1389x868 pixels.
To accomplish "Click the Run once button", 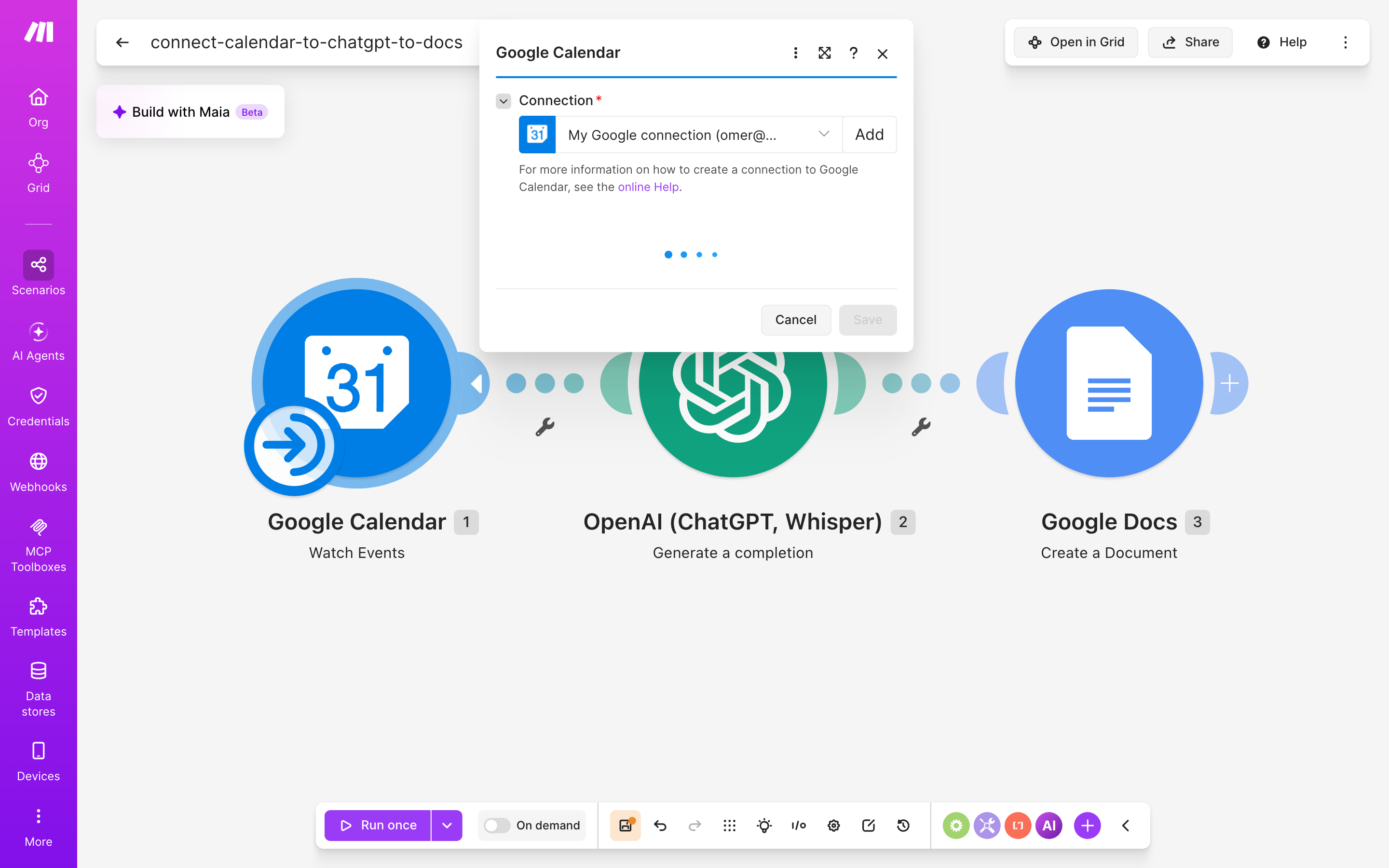I will 378,826.
